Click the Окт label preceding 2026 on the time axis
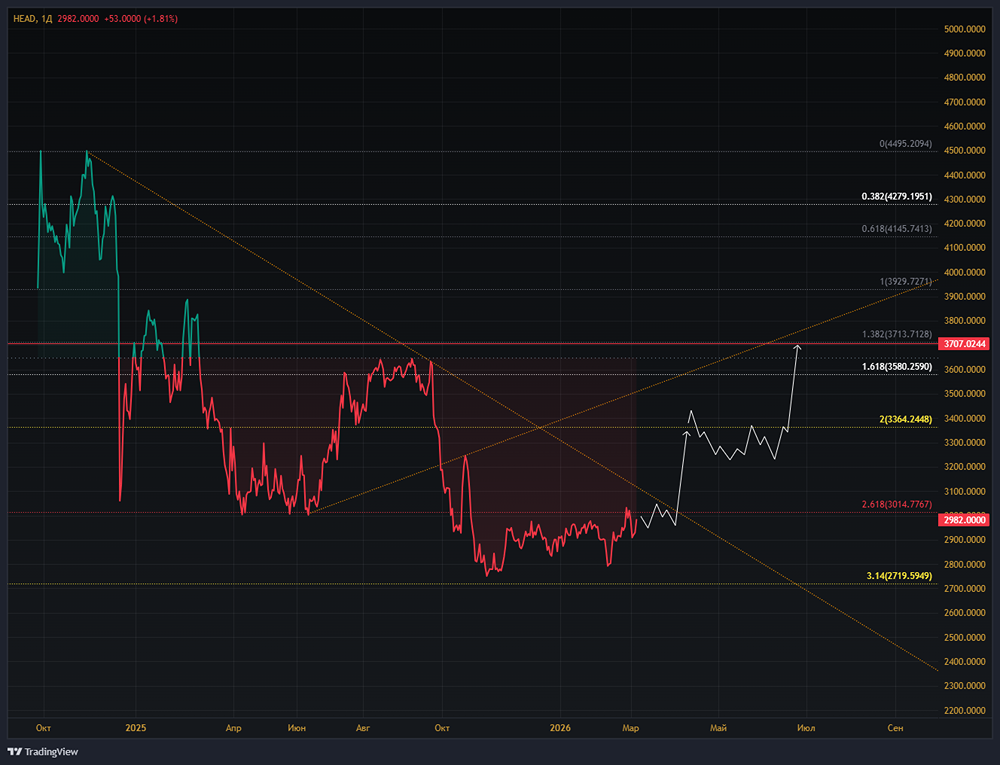 (442, 728)
